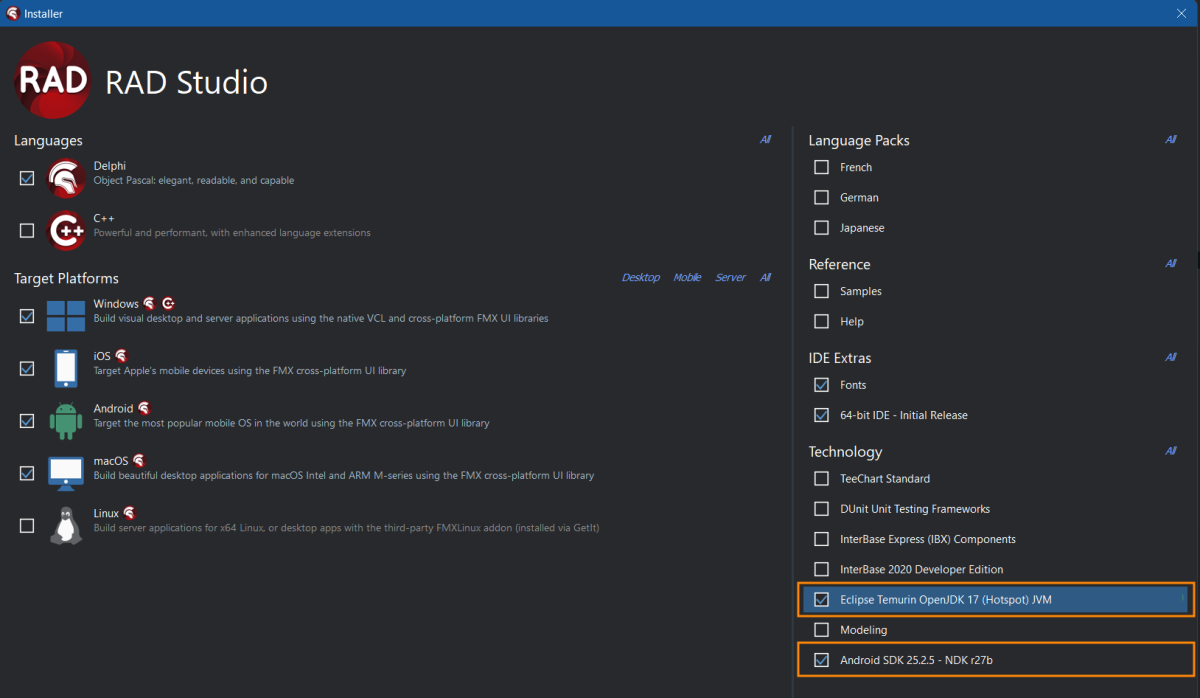
Task: Click the Windows platform logo icon
Action: click(x=67, y=316)
